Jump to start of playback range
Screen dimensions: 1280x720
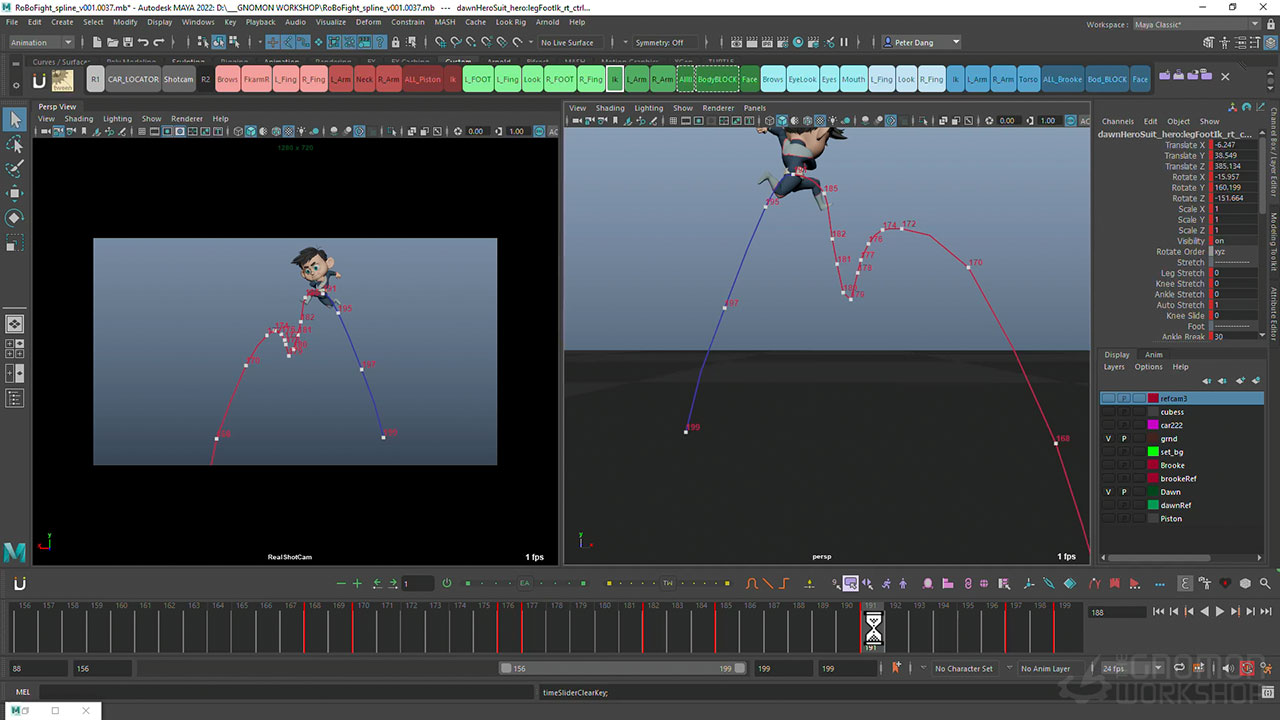1158,611
